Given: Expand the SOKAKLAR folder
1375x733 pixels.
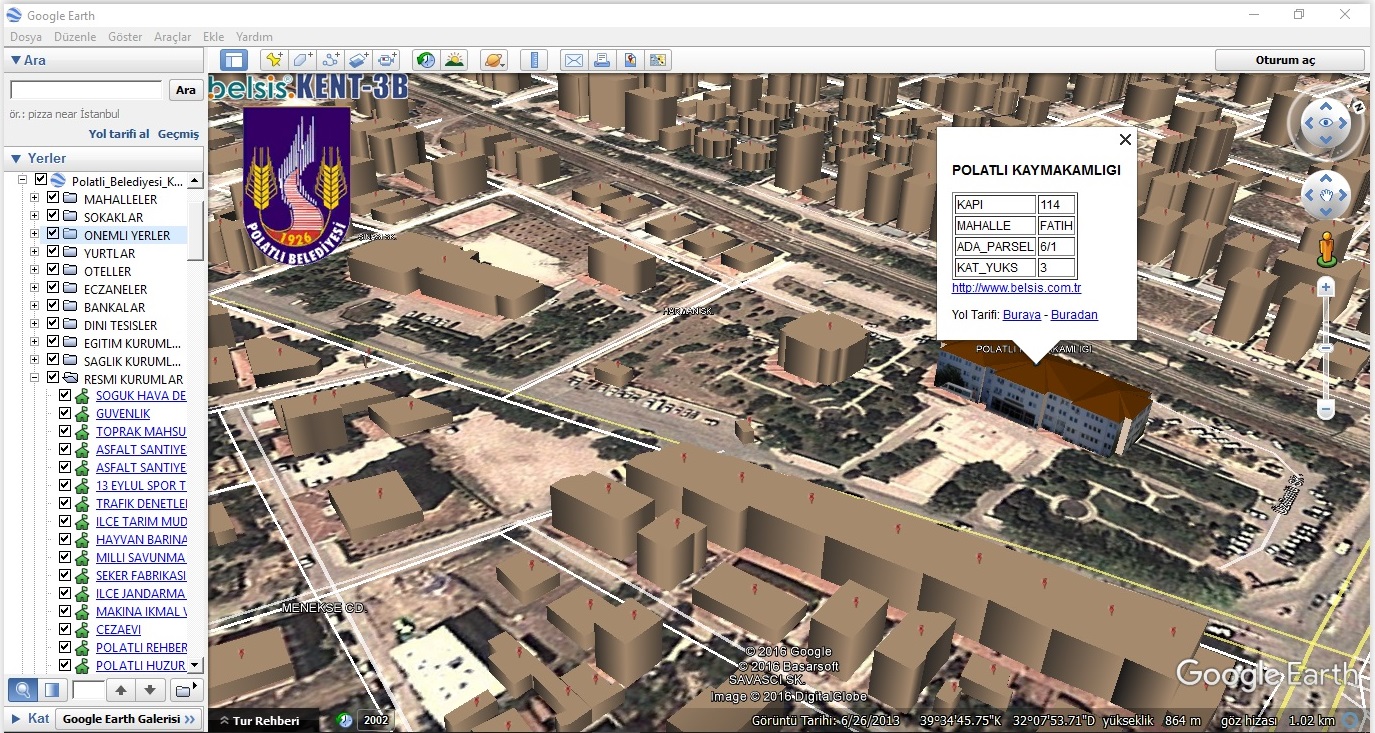Looking at the screenshot, I should click(34, 216).
